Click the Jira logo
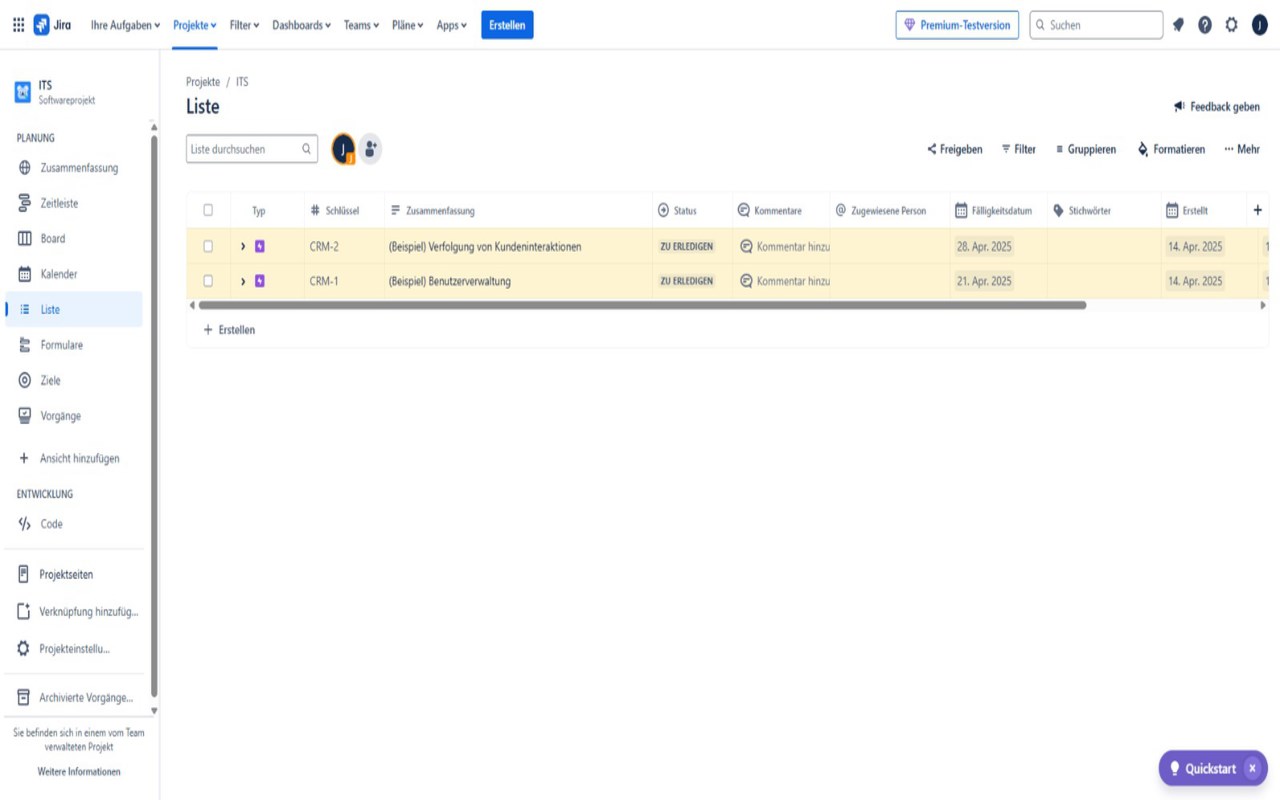The width and height of the screenshot is (1280, 800). tap(52, 25)
